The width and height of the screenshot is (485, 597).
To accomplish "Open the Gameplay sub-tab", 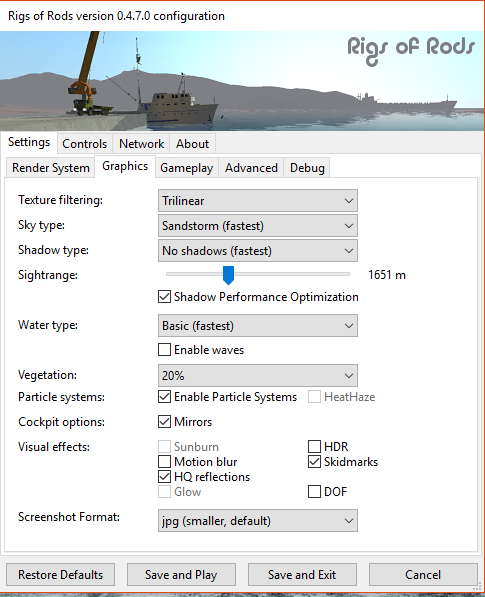I will (x=187, y=168).
